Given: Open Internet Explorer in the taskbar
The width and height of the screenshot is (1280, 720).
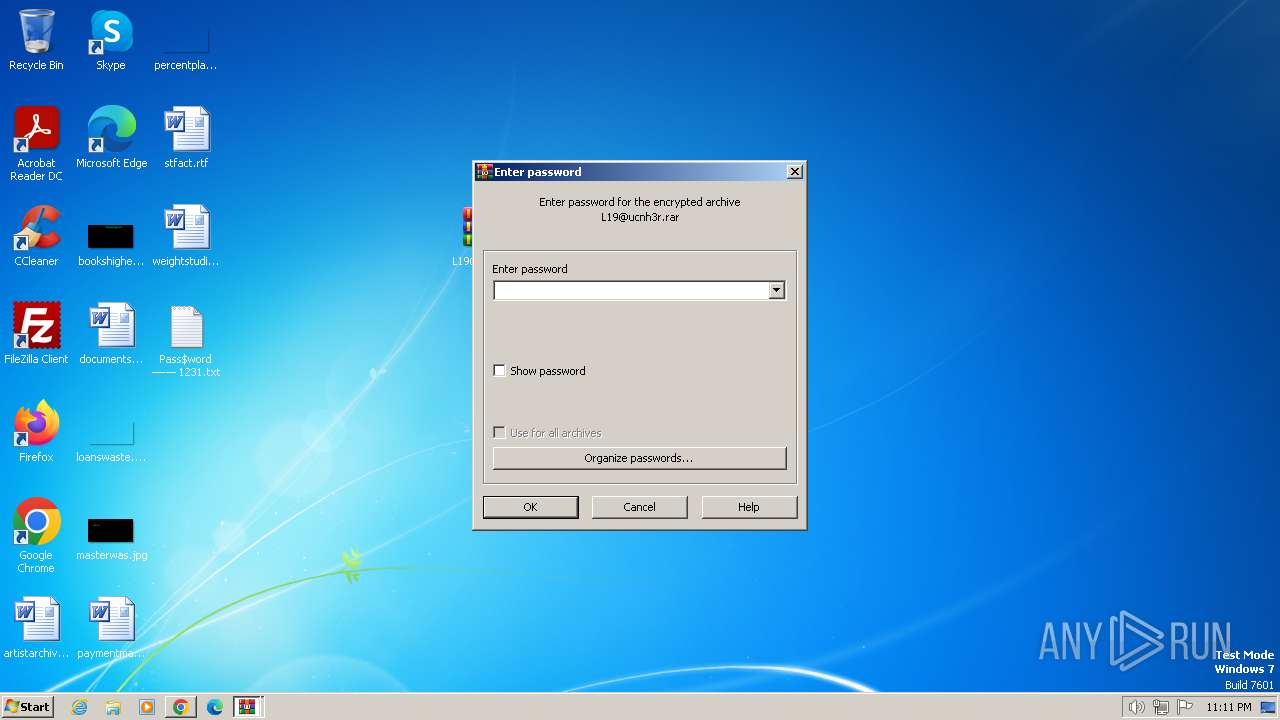Looking at the screenshot, I should click(x=80, y=707).
